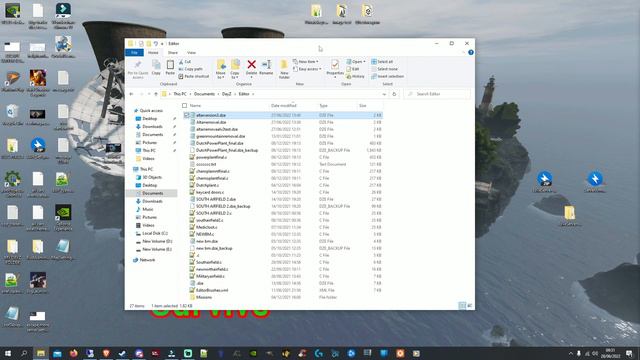Switch to Large icons view in status bar
This screenshot has height=360, width=640.
click(469, 305)
